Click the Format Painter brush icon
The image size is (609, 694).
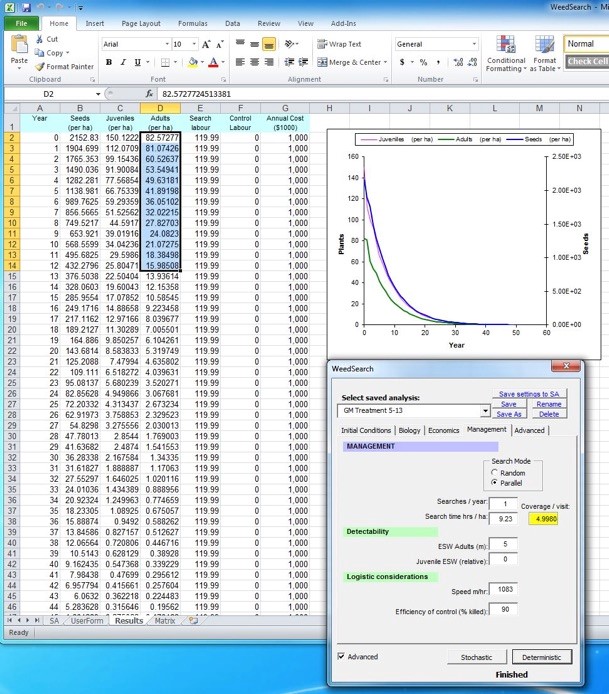(x=39, y=66)
